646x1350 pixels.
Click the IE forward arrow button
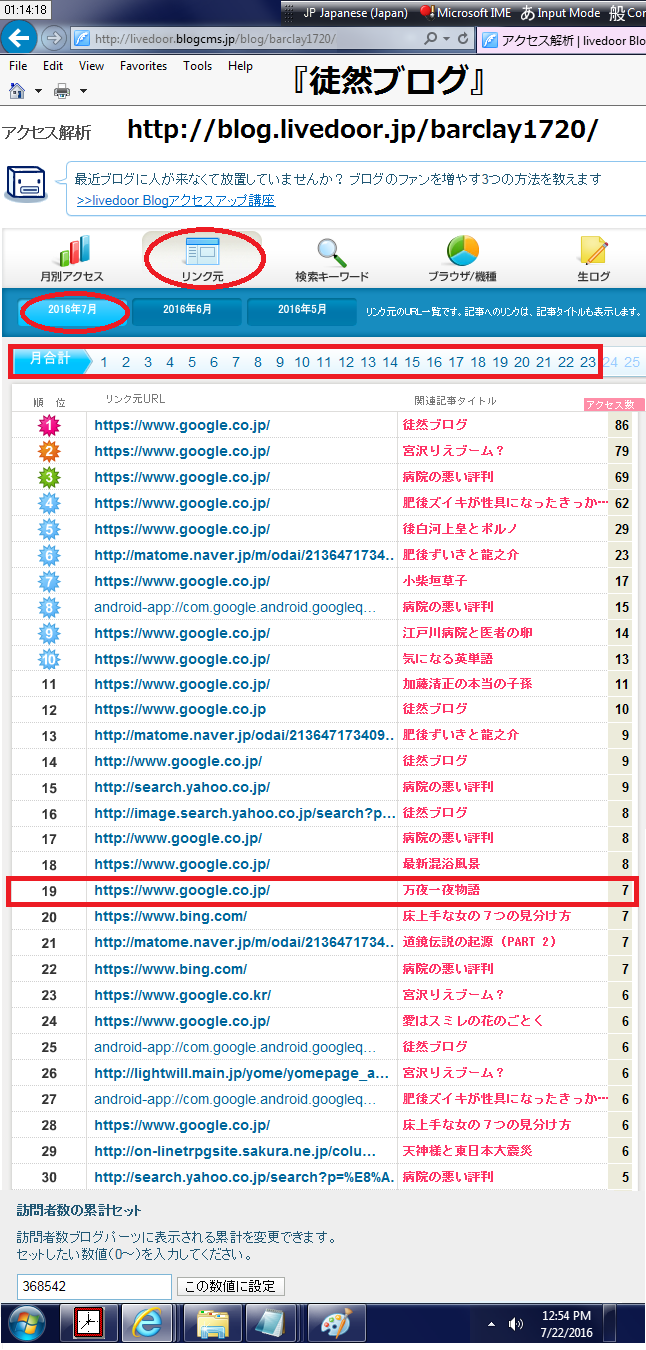point(54,38)
